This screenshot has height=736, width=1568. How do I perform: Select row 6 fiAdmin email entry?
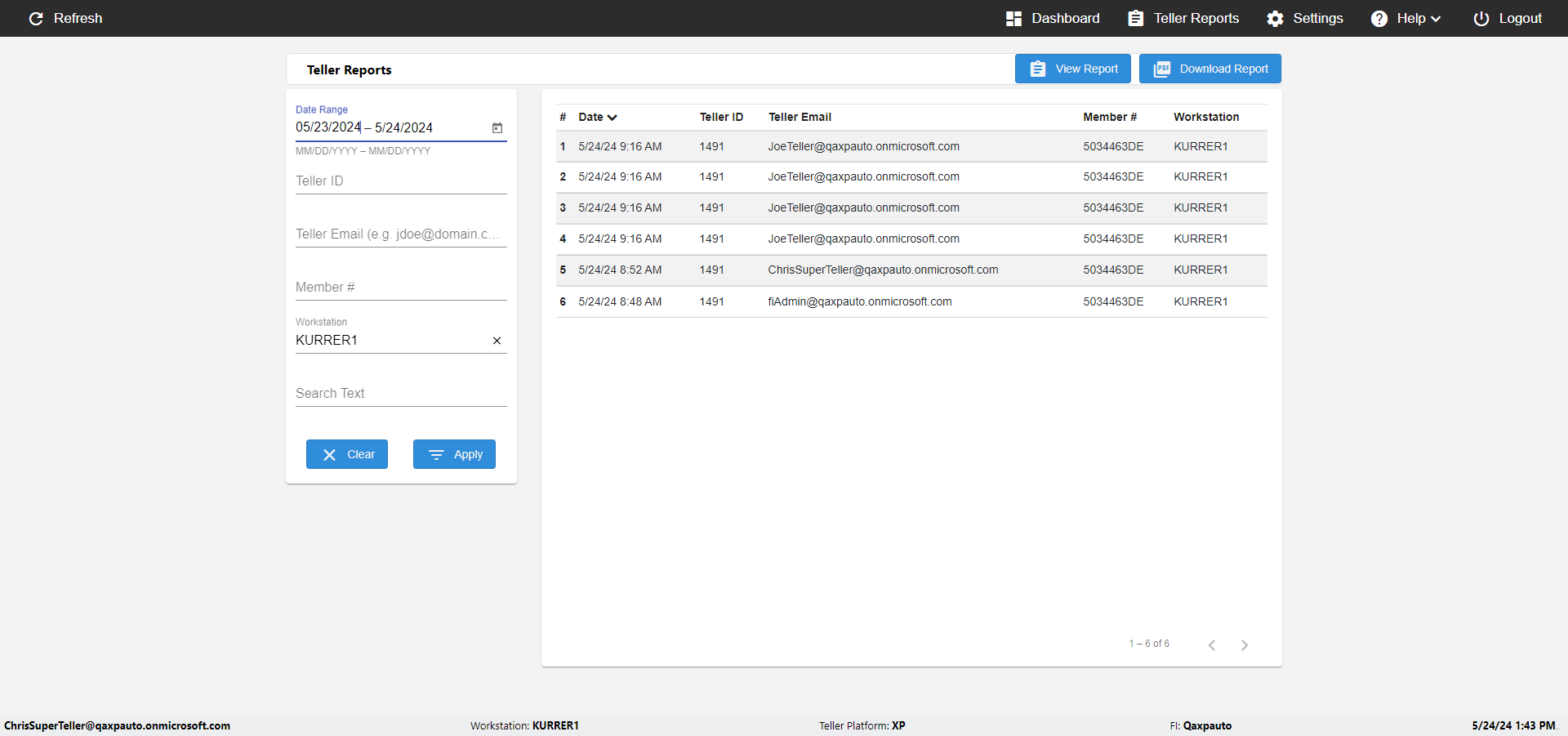tap(860, 301)
